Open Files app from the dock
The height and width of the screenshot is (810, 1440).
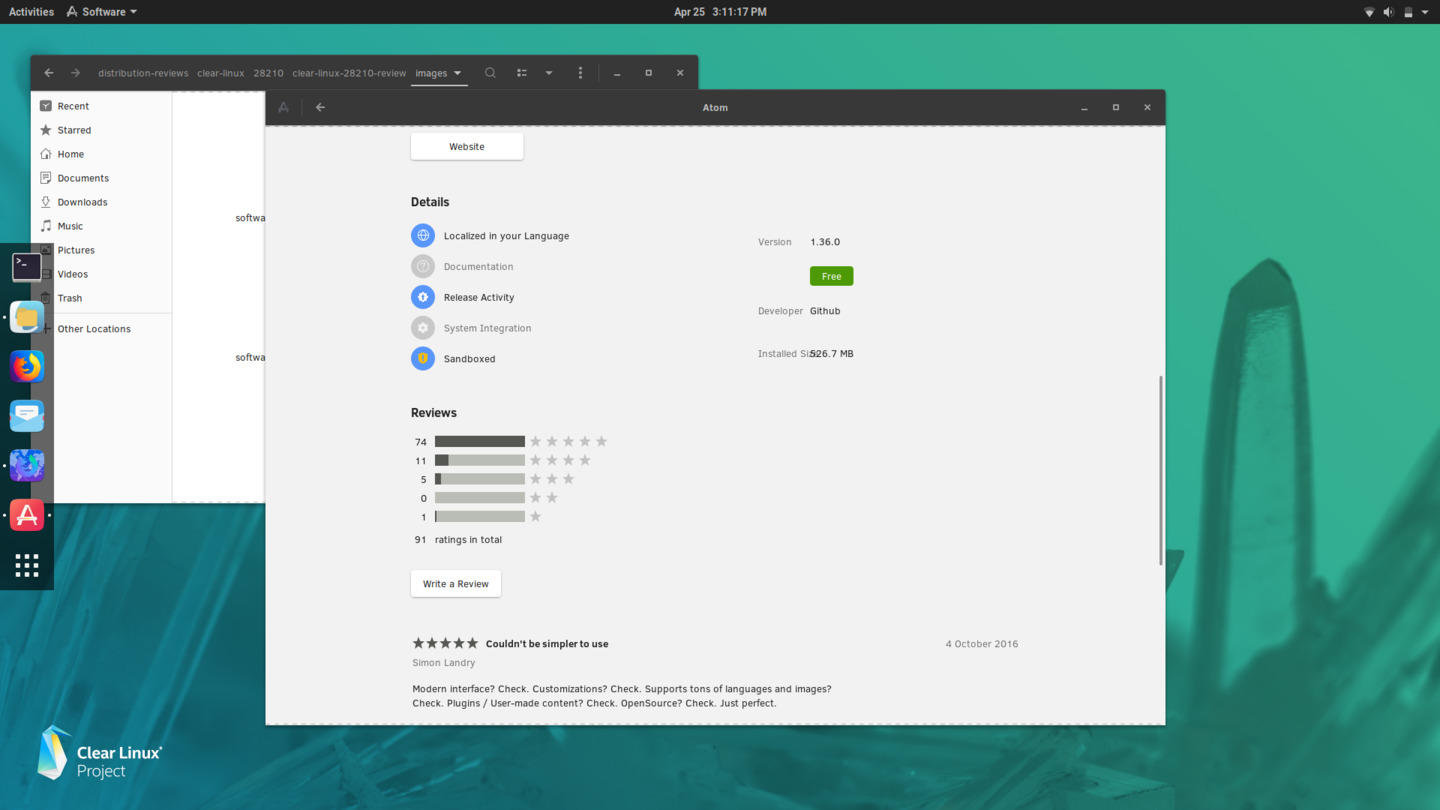click(27, 317)
